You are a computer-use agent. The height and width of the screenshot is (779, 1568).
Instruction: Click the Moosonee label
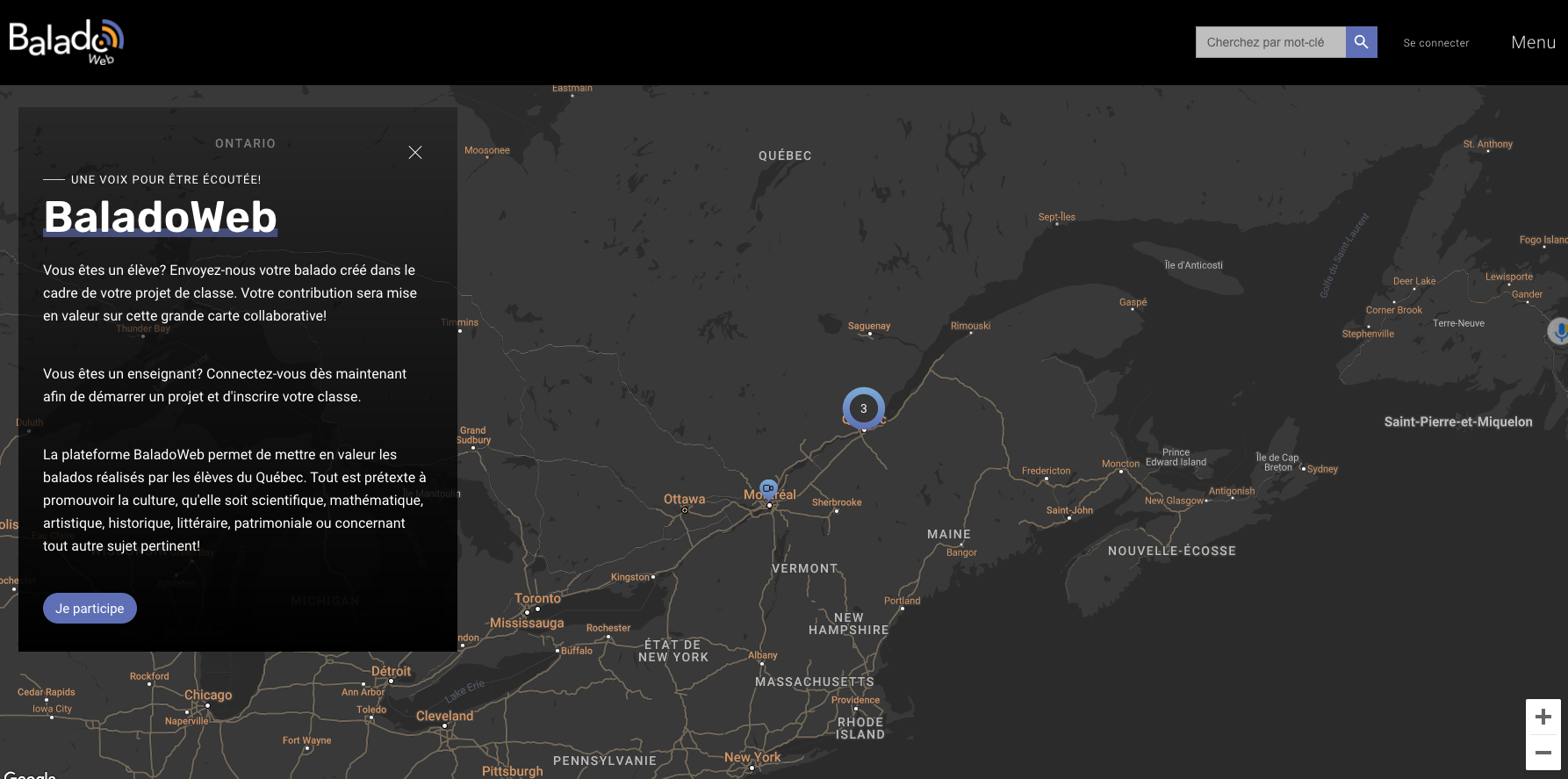(x=486, y=150)
